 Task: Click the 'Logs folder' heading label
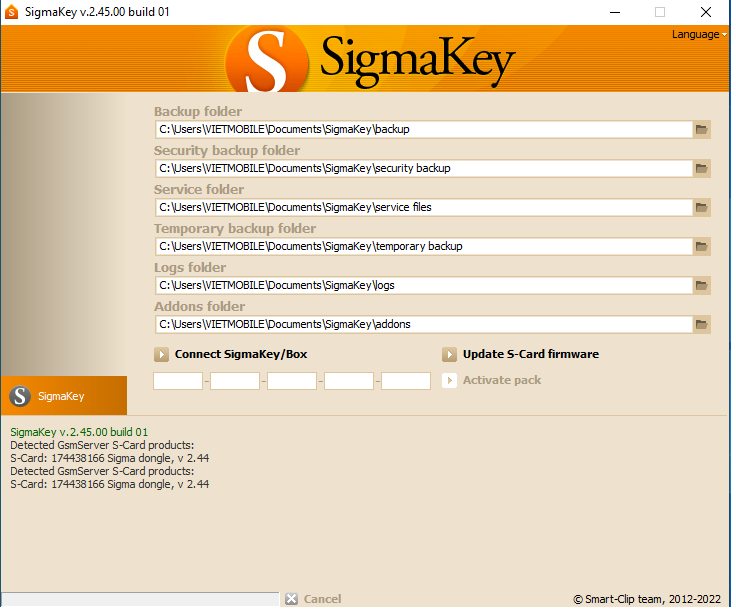coord(190,268)
